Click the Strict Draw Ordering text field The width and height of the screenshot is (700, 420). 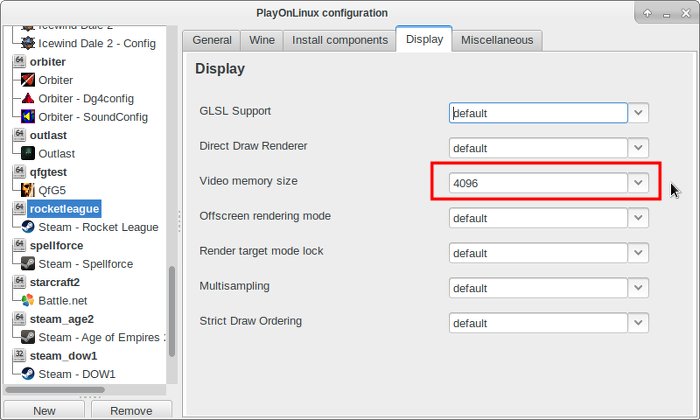point(538,323)
